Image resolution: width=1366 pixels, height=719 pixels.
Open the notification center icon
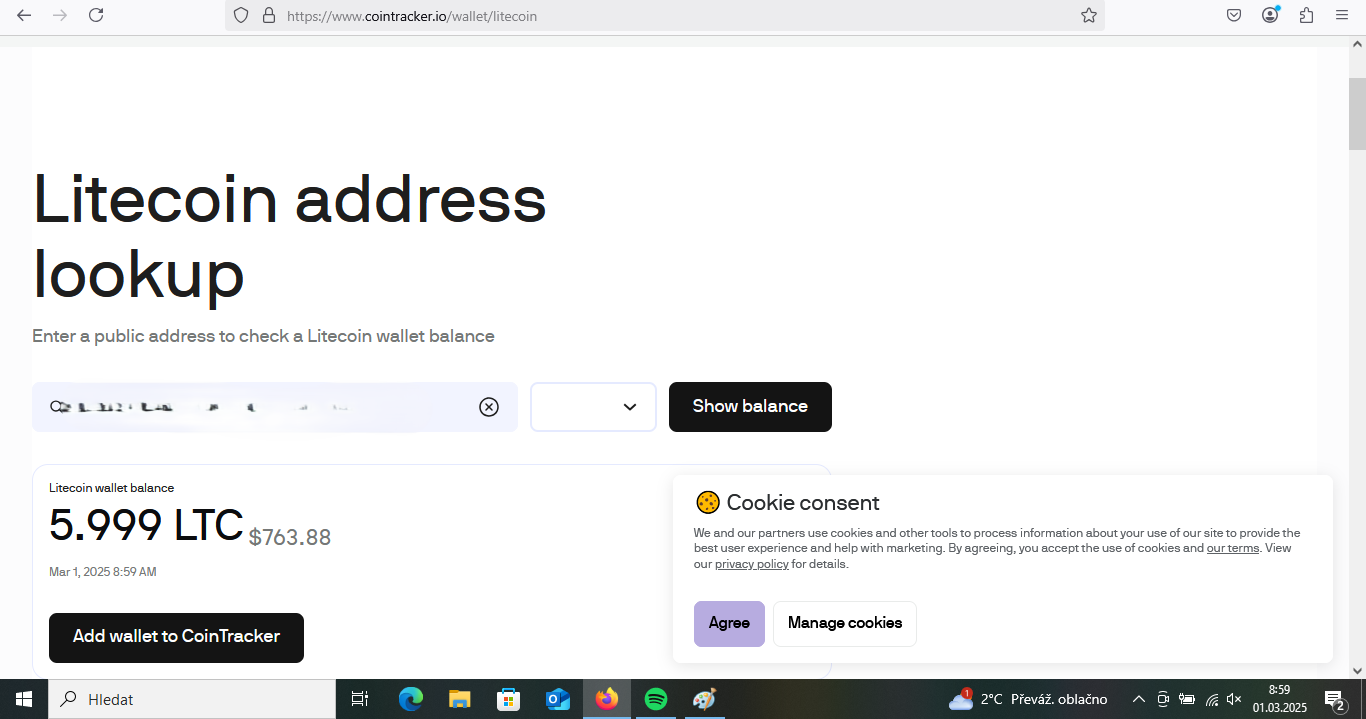tap(1335, 699)
